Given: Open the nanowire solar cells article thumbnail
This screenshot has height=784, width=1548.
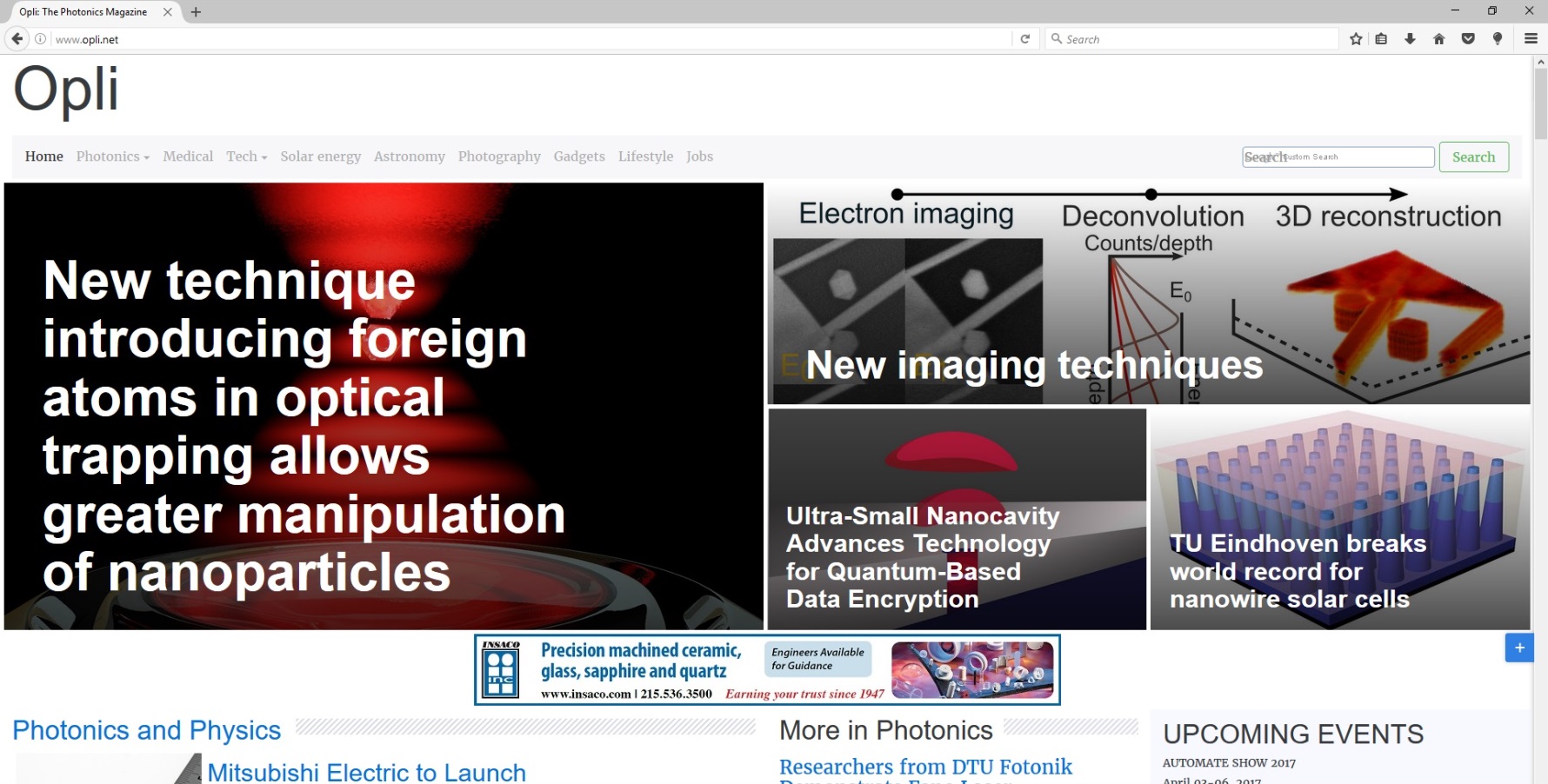Looking at the screenshot, I should point(1339,520).
